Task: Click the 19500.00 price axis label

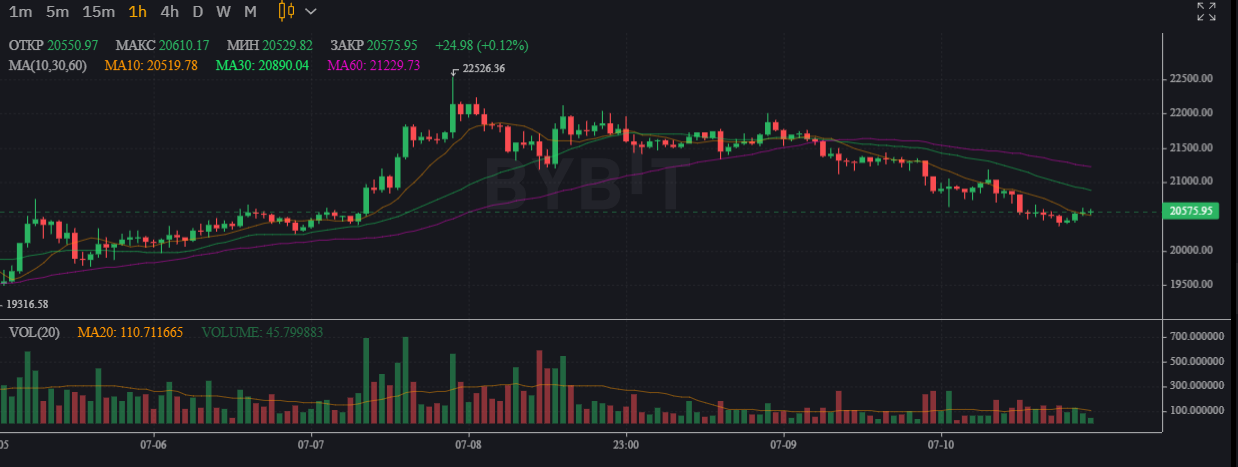Action: click(1191, 284)
